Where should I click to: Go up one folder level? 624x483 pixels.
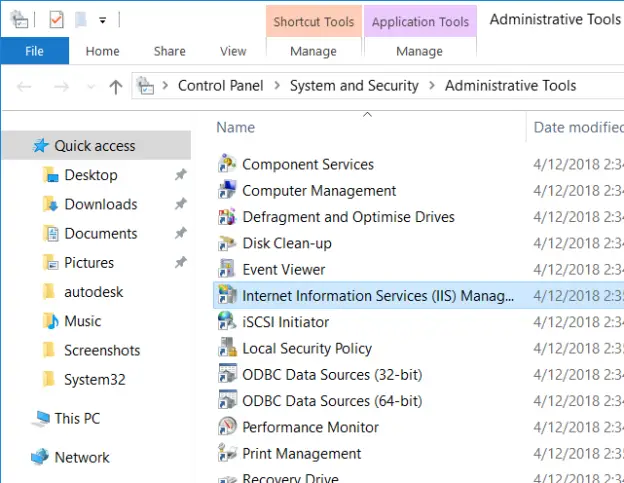[x=116, y=86]
